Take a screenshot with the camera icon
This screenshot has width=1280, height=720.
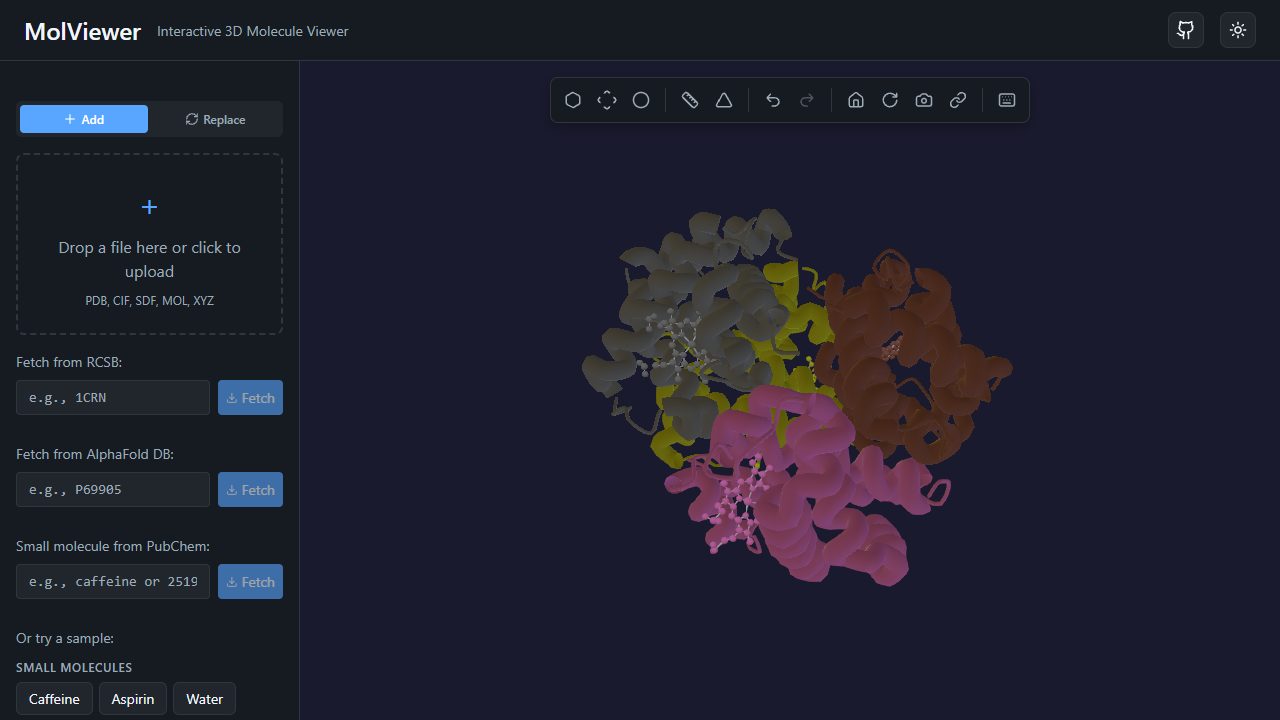[x=924, y=100]
